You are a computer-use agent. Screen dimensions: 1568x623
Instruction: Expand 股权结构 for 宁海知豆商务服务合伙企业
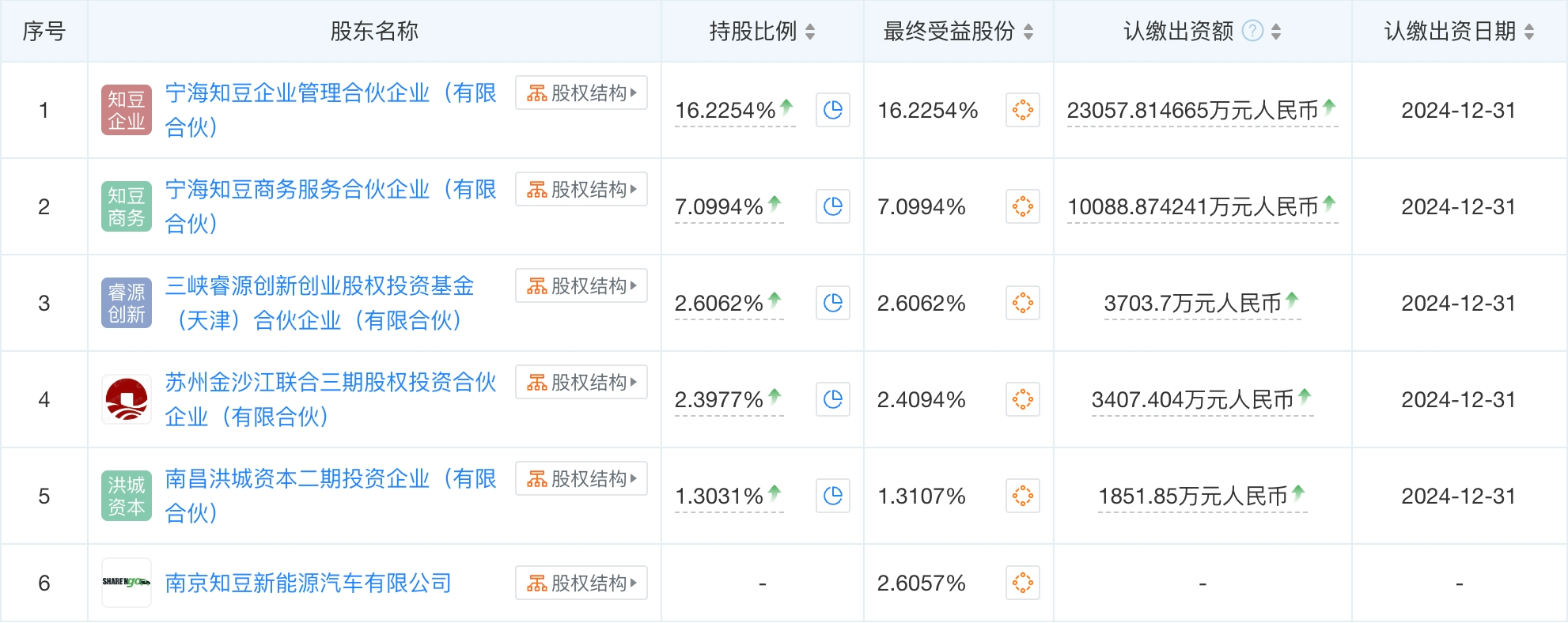581,189
